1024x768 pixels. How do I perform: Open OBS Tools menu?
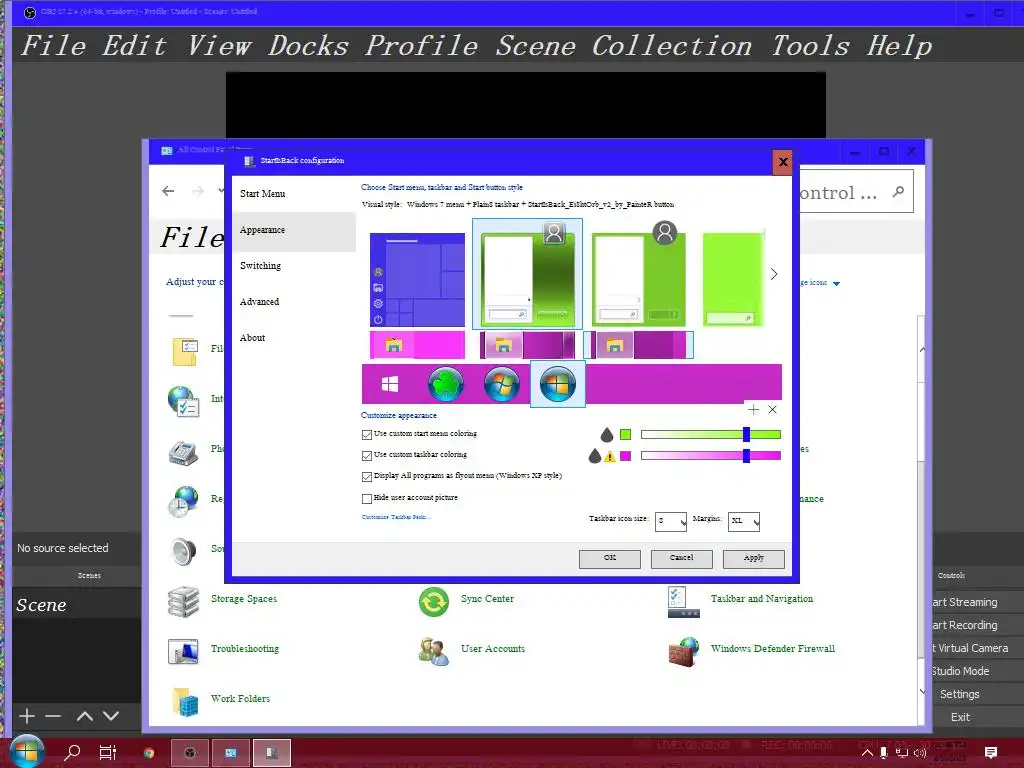[x=810, y=46]
